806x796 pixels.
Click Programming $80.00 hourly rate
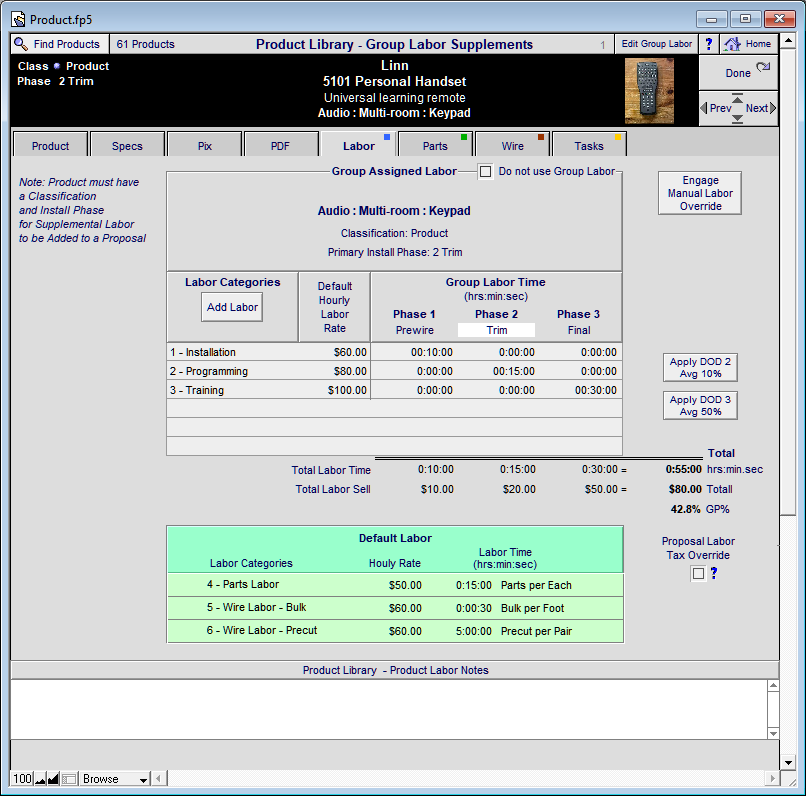[350, 371]
